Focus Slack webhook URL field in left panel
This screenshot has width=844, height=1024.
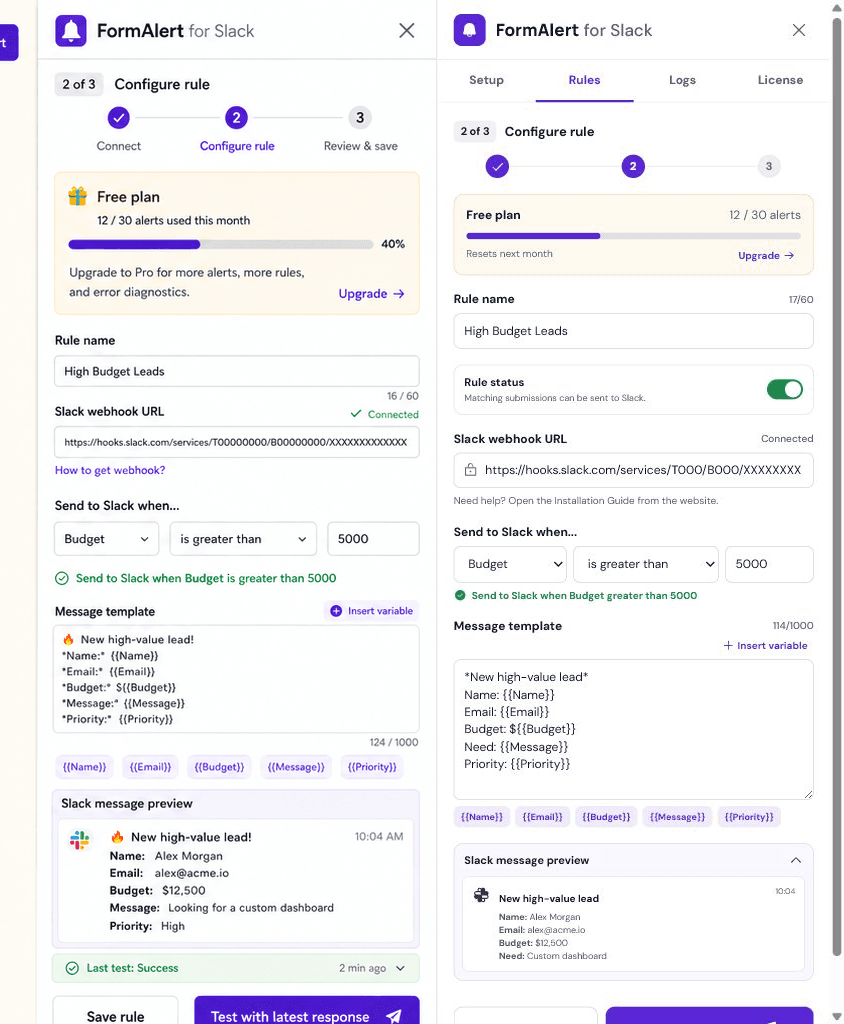(x=236, y=442)
